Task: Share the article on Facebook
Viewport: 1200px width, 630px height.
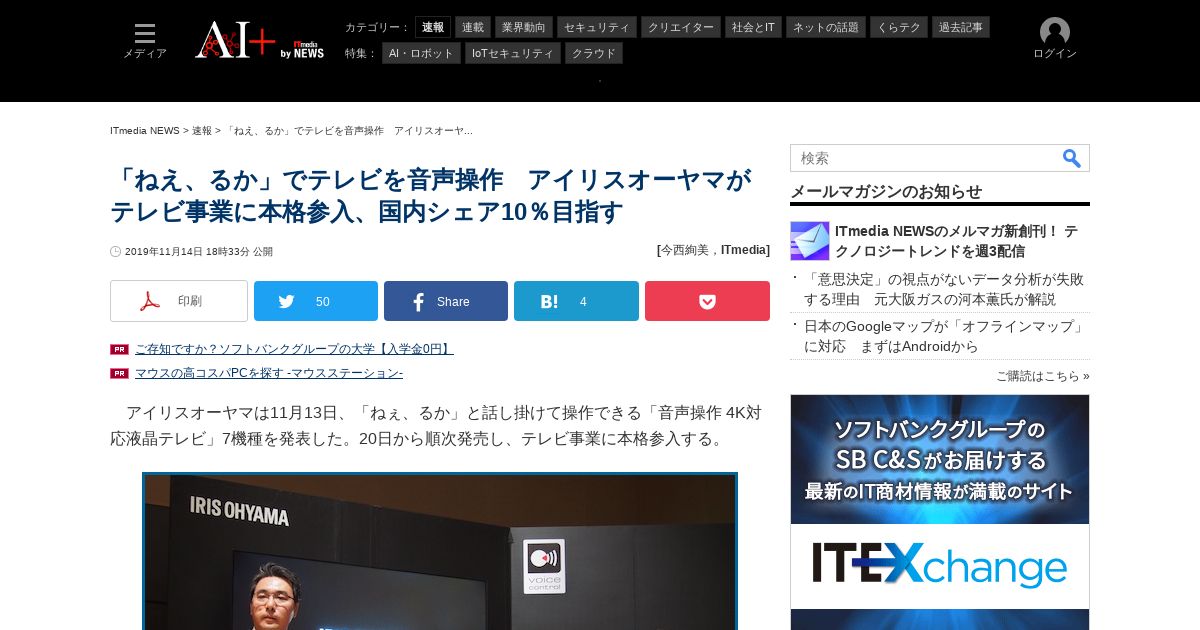Action: [x=446, y=301]
